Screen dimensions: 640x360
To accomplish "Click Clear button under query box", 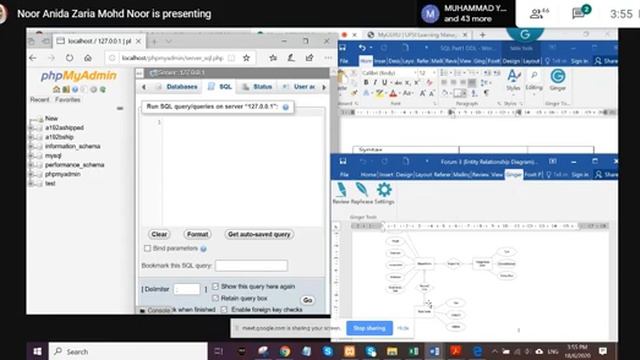I will 159,234.
